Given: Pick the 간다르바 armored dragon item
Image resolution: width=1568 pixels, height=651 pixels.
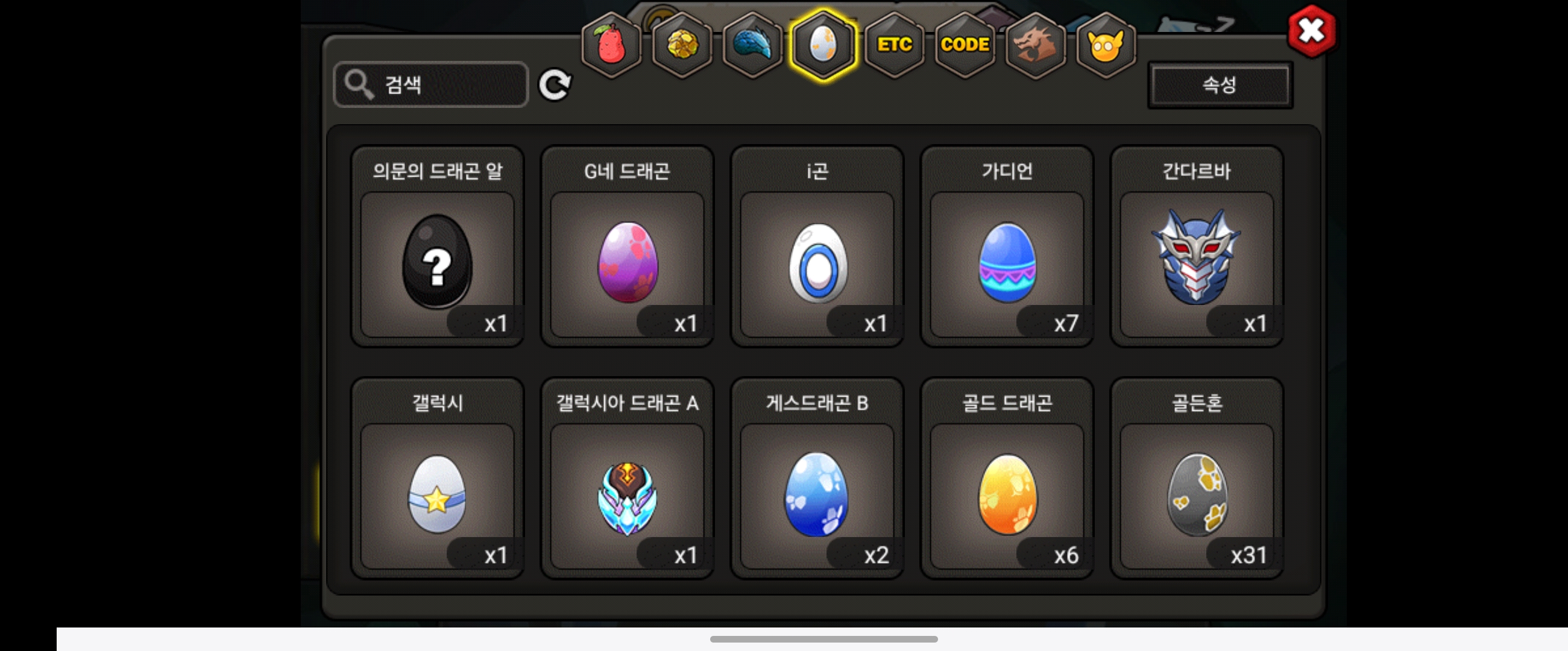Looking at the screenshot, I should pyautogui.click(x=1197, y=247).
